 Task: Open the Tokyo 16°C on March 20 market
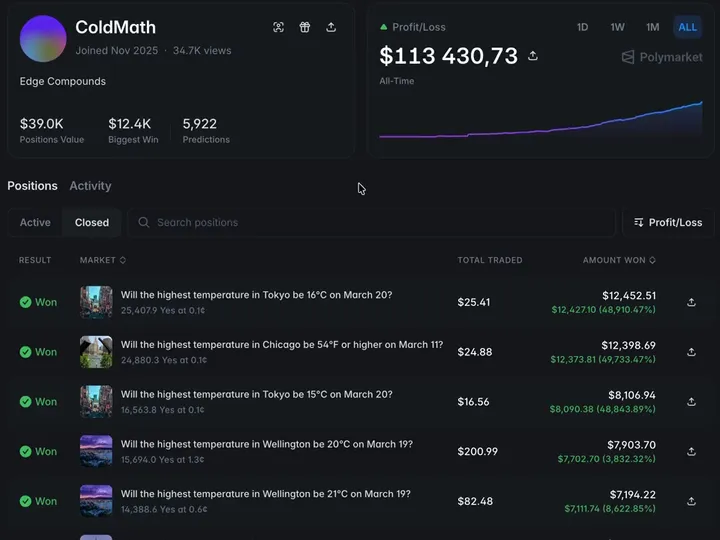pyautogui.click(x=257, y=295)
